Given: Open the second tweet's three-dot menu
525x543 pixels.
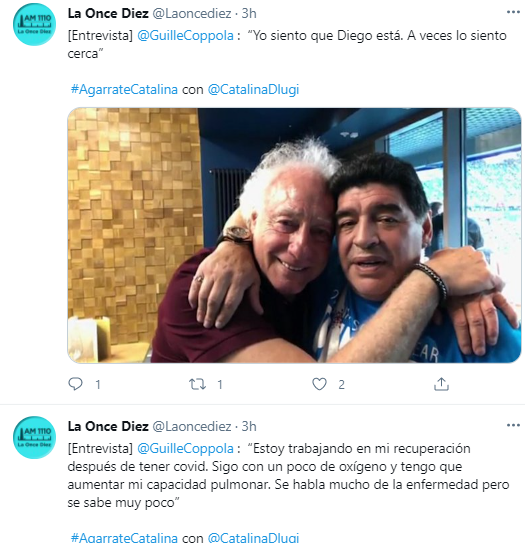Looking at the screenshot, I should (513, 425).
